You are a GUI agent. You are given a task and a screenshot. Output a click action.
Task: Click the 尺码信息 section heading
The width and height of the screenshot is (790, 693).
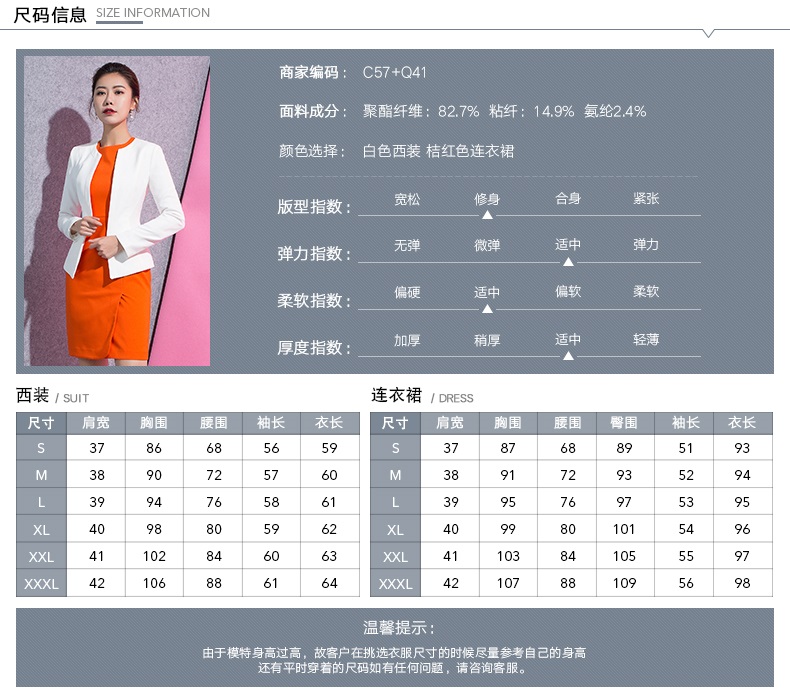(x=50, y=14)
